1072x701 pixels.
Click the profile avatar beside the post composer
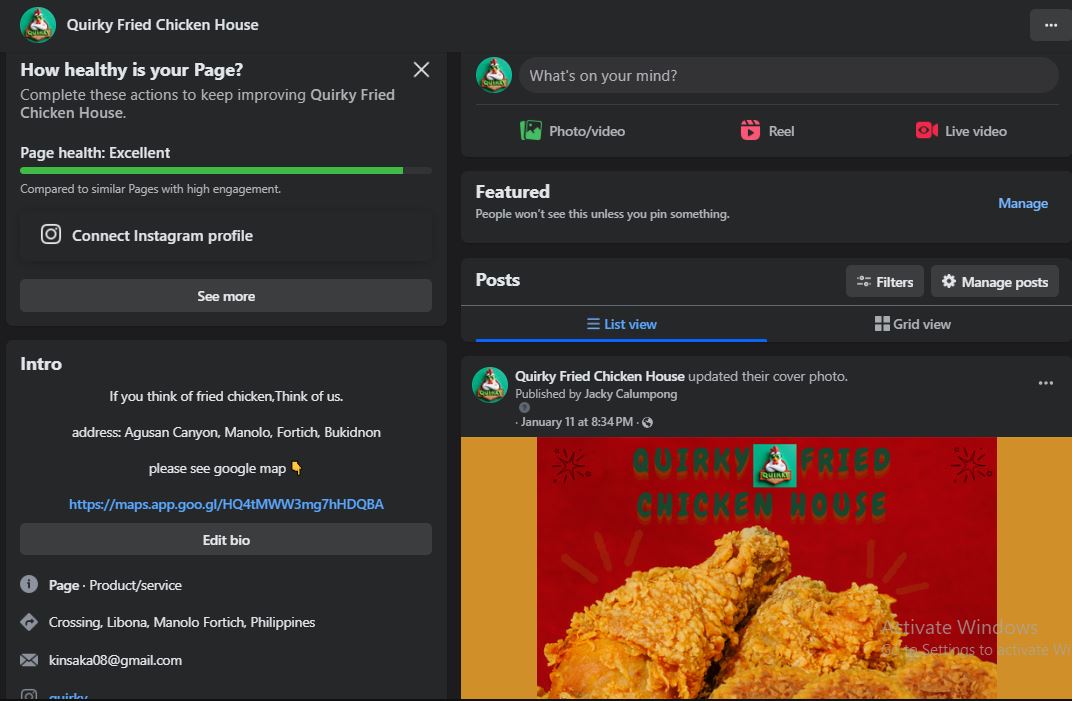tap(494, 75)
